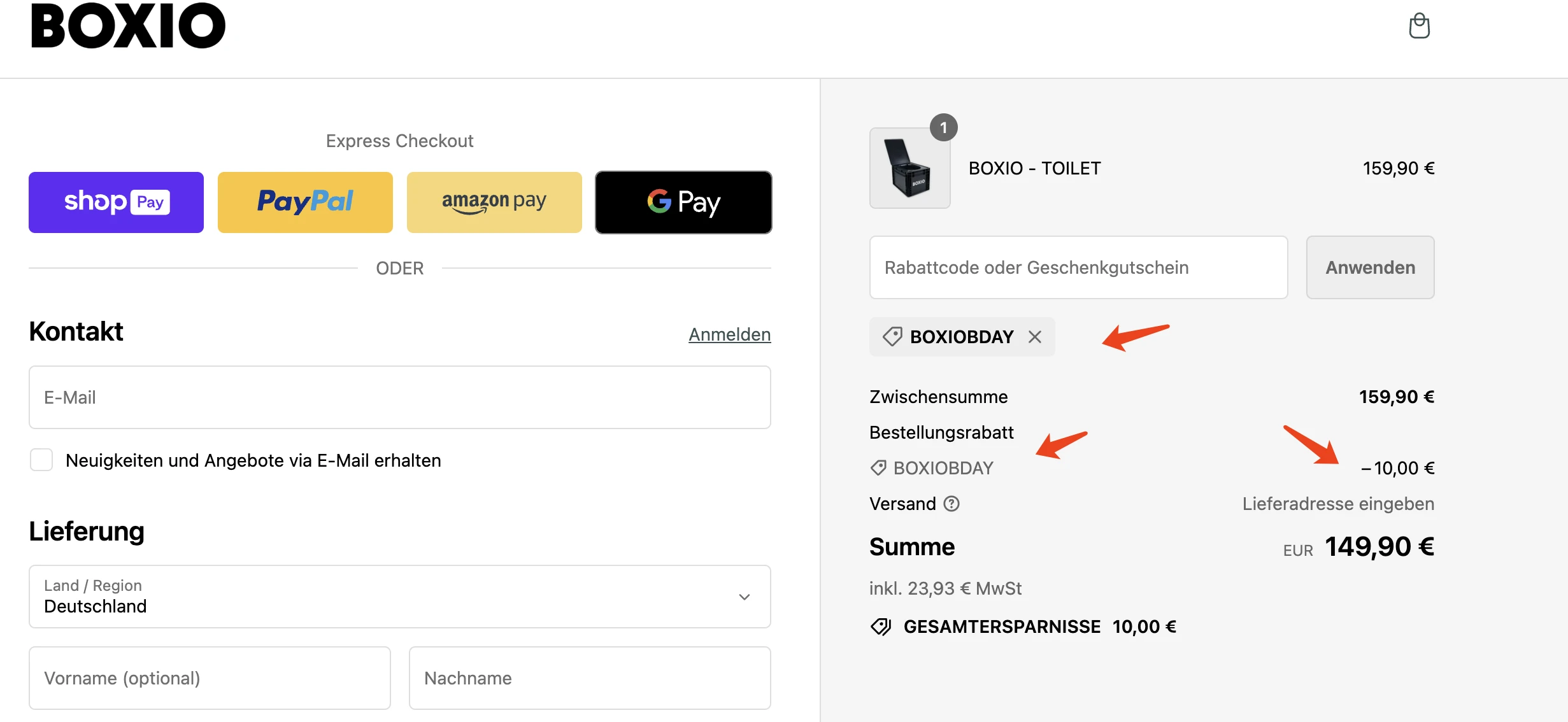Click the GESAMTERSPARNISSE 10,00 € text
The width and height of the screenshot is (1568, 722).
click(1040, 627)
